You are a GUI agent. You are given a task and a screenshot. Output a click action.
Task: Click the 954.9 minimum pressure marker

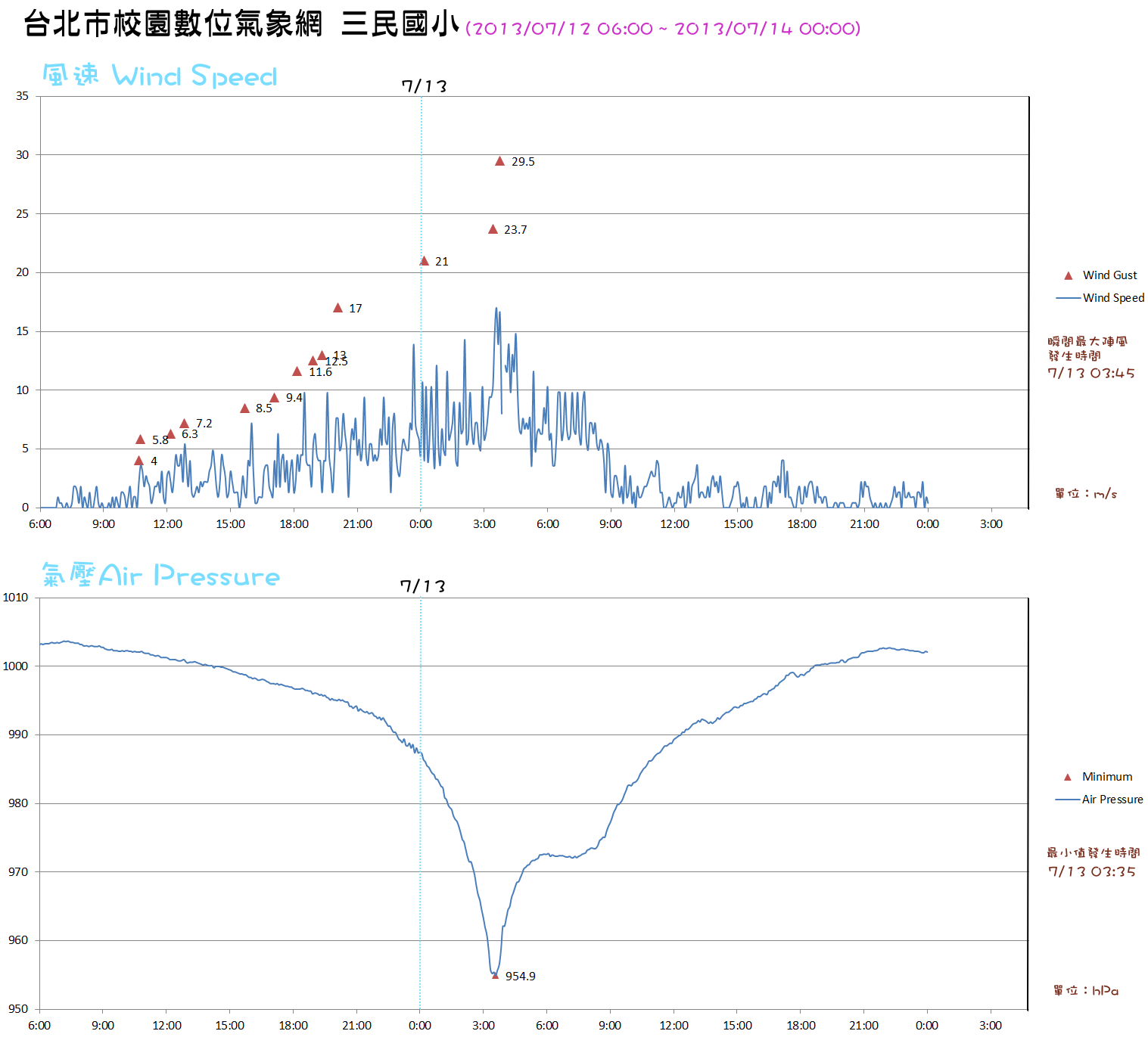(495, 976)
